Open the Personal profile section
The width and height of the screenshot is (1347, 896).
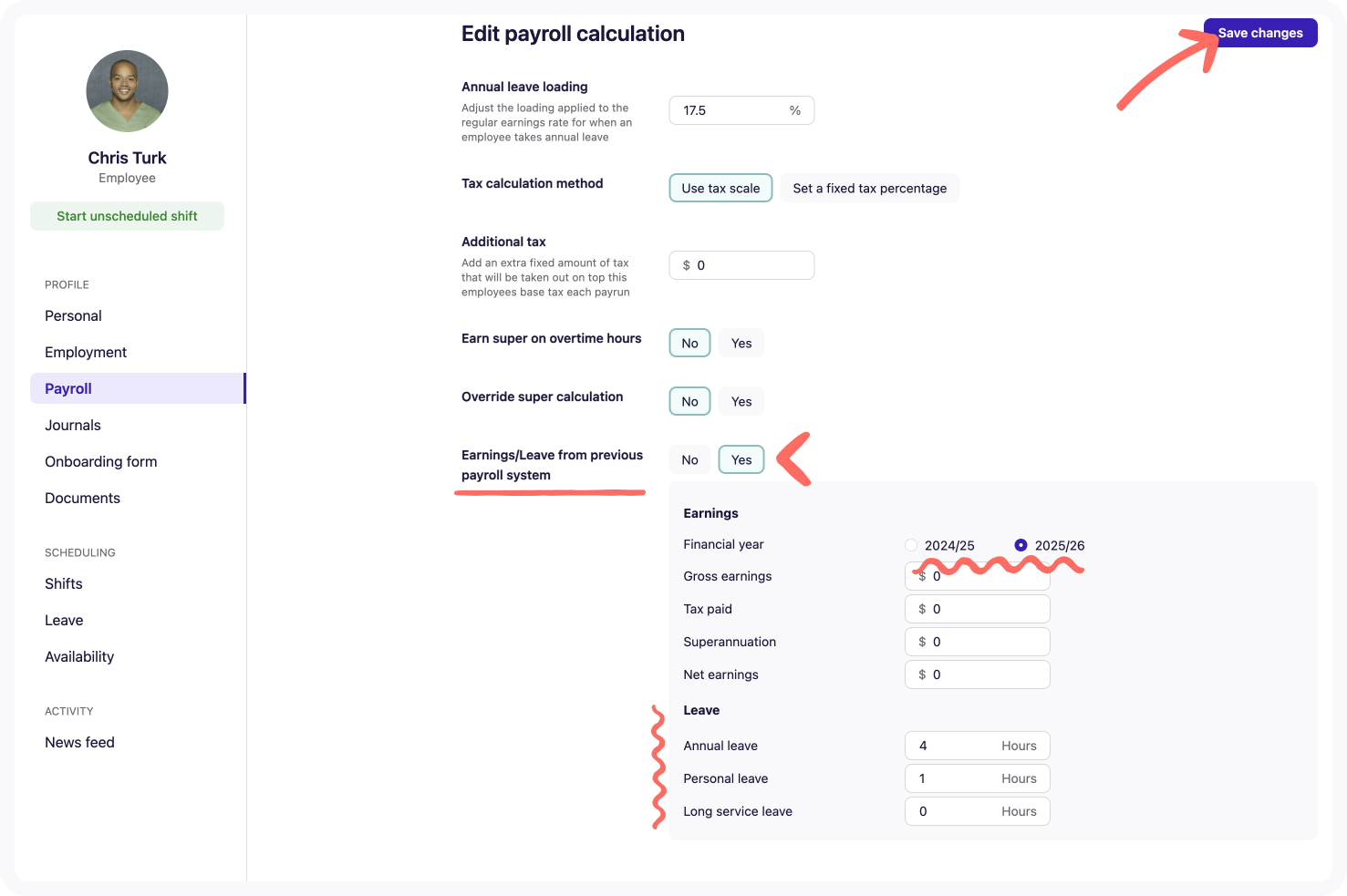pos(73,316)
